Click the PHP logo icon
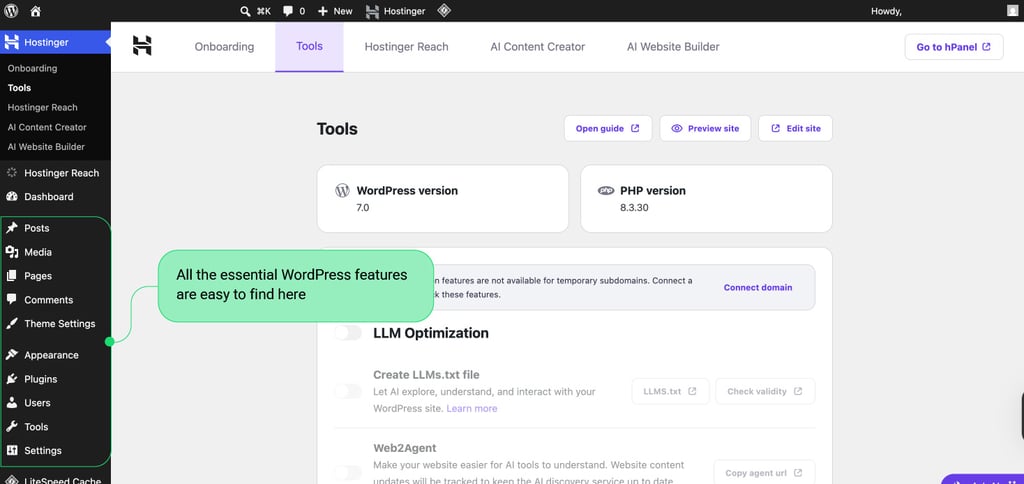Image resolution: width=1024 pixels, height=484 pixels. (x=606, y=191)
